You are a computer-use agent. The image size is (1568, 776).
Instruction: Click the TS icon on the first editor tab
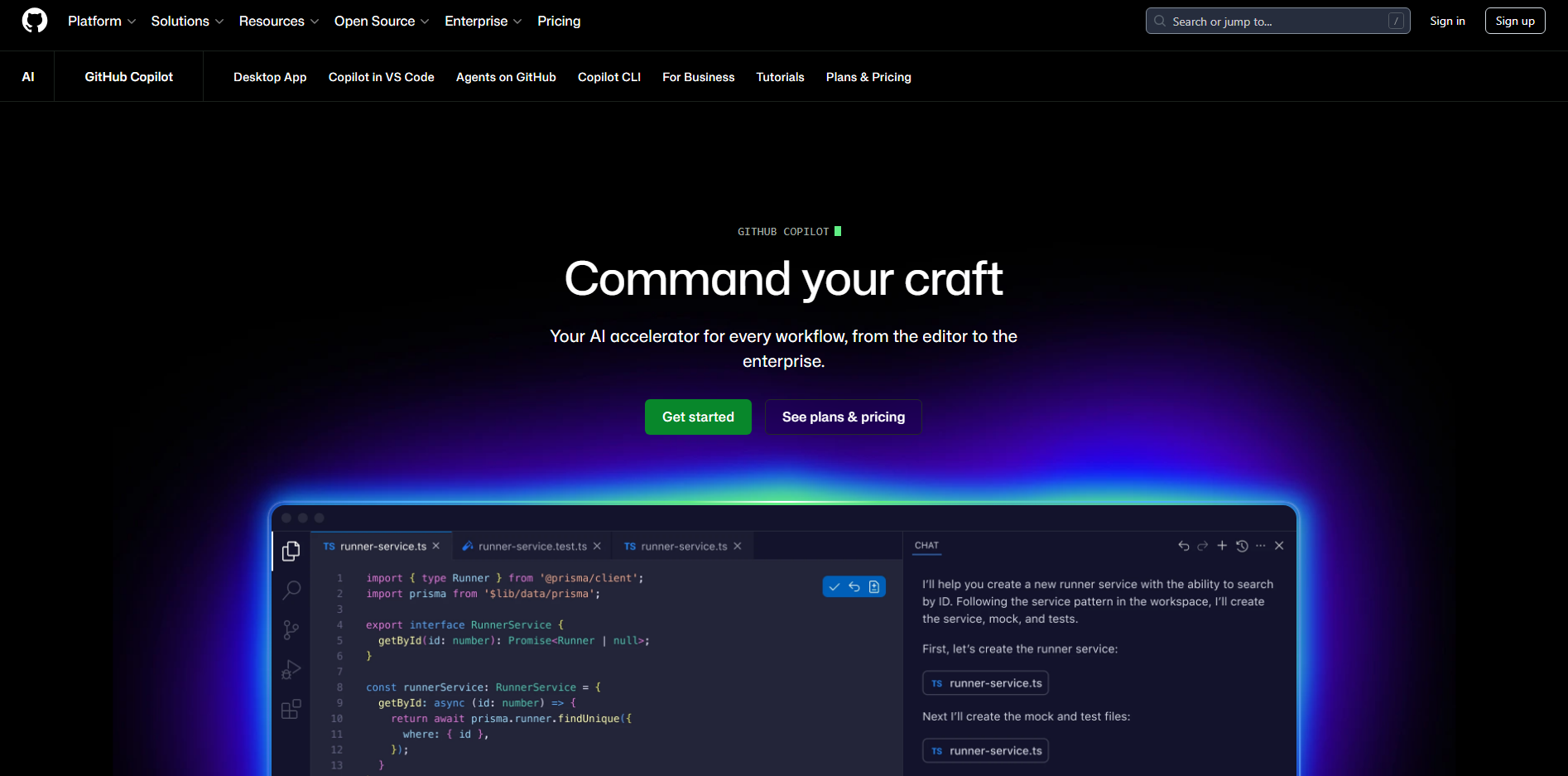329,547
